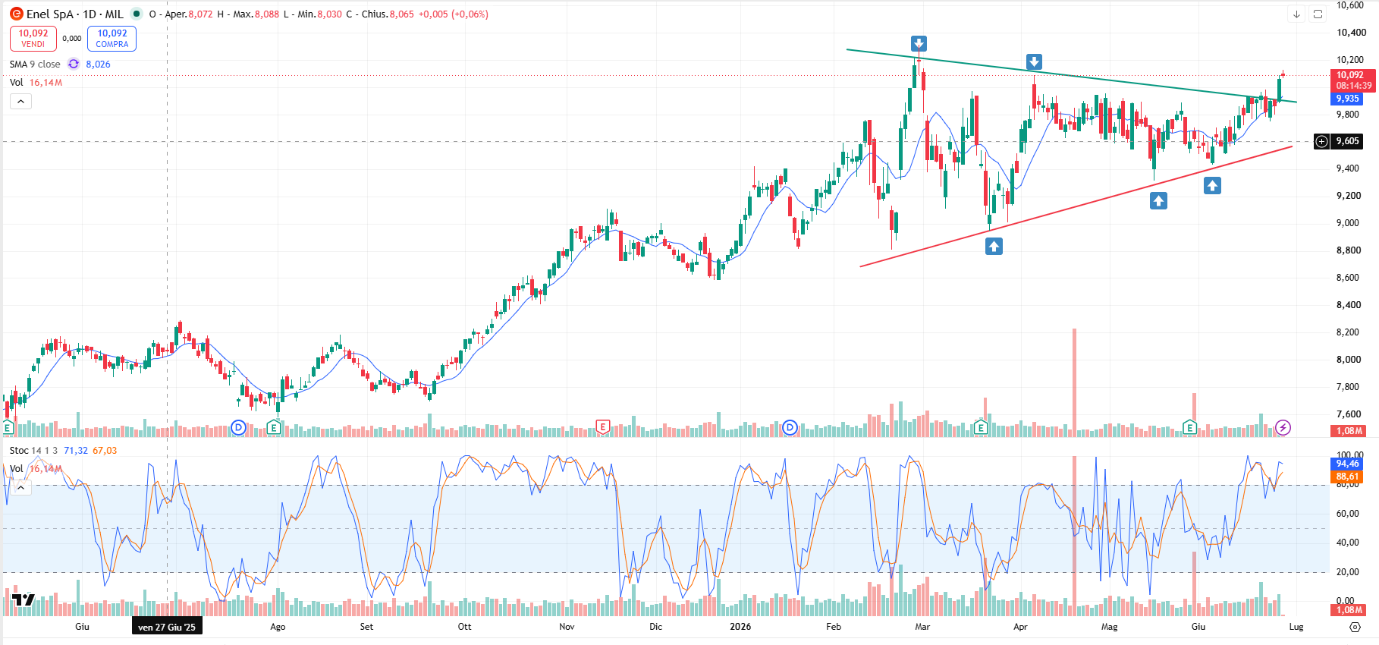Viewport: 1379px width, 645px height.
Task: Open chart settings gear icon at bottom right
Action: coord(1354,627)
